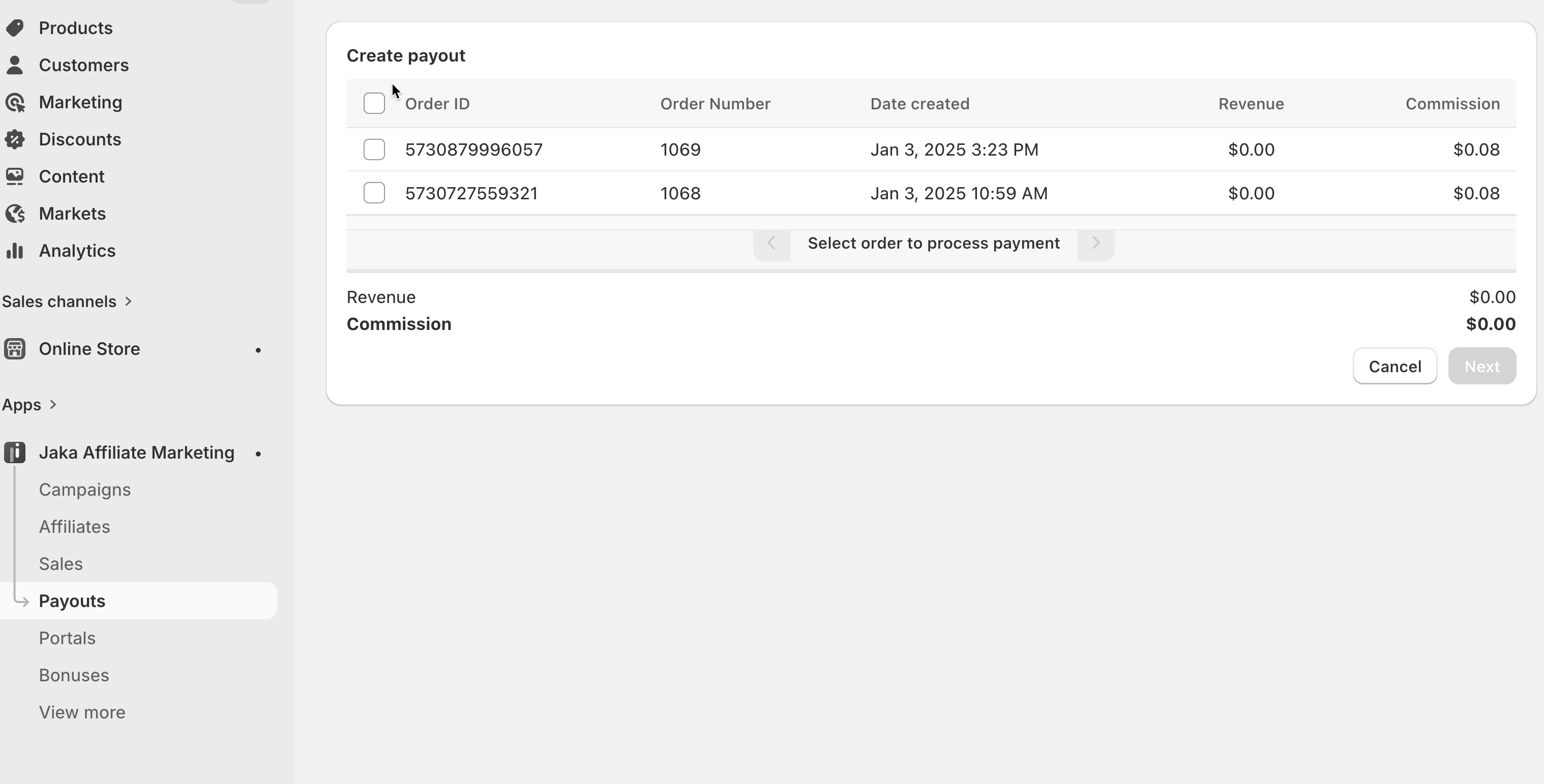Click the Products tag icon
Image resolution: width=1544 pixels, height=784 pixels.
click(x=15, y=27)
